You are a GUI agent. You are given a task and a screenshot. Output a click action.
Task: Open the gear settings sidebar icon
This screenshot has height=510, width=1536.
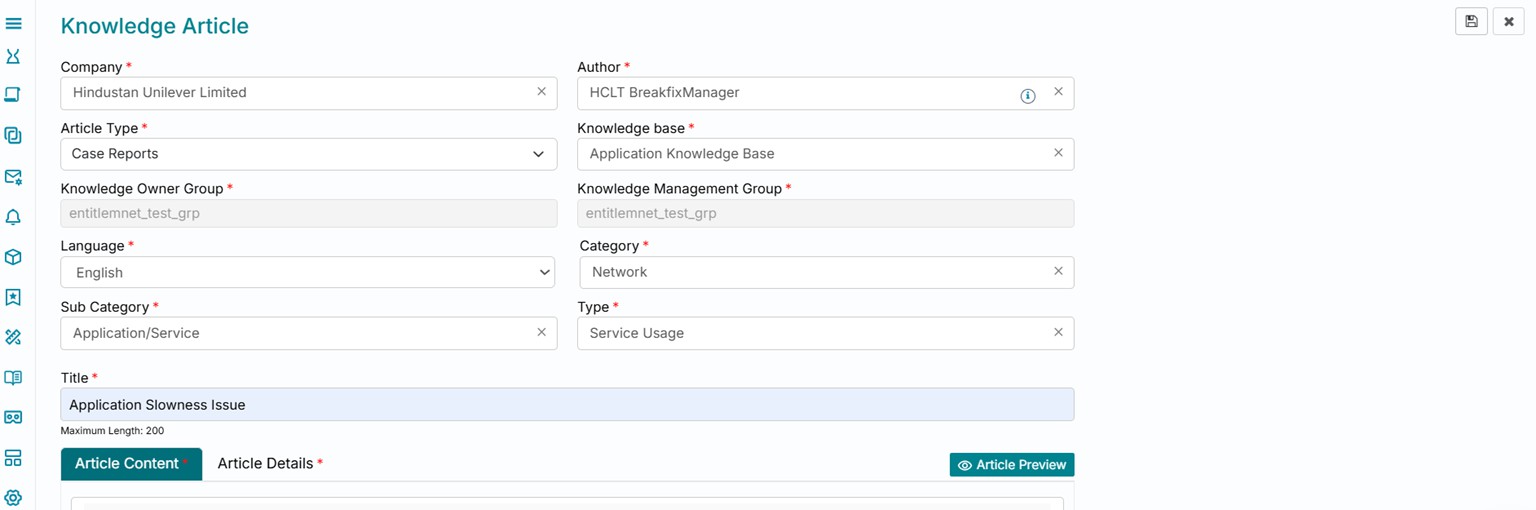(13, 497)
